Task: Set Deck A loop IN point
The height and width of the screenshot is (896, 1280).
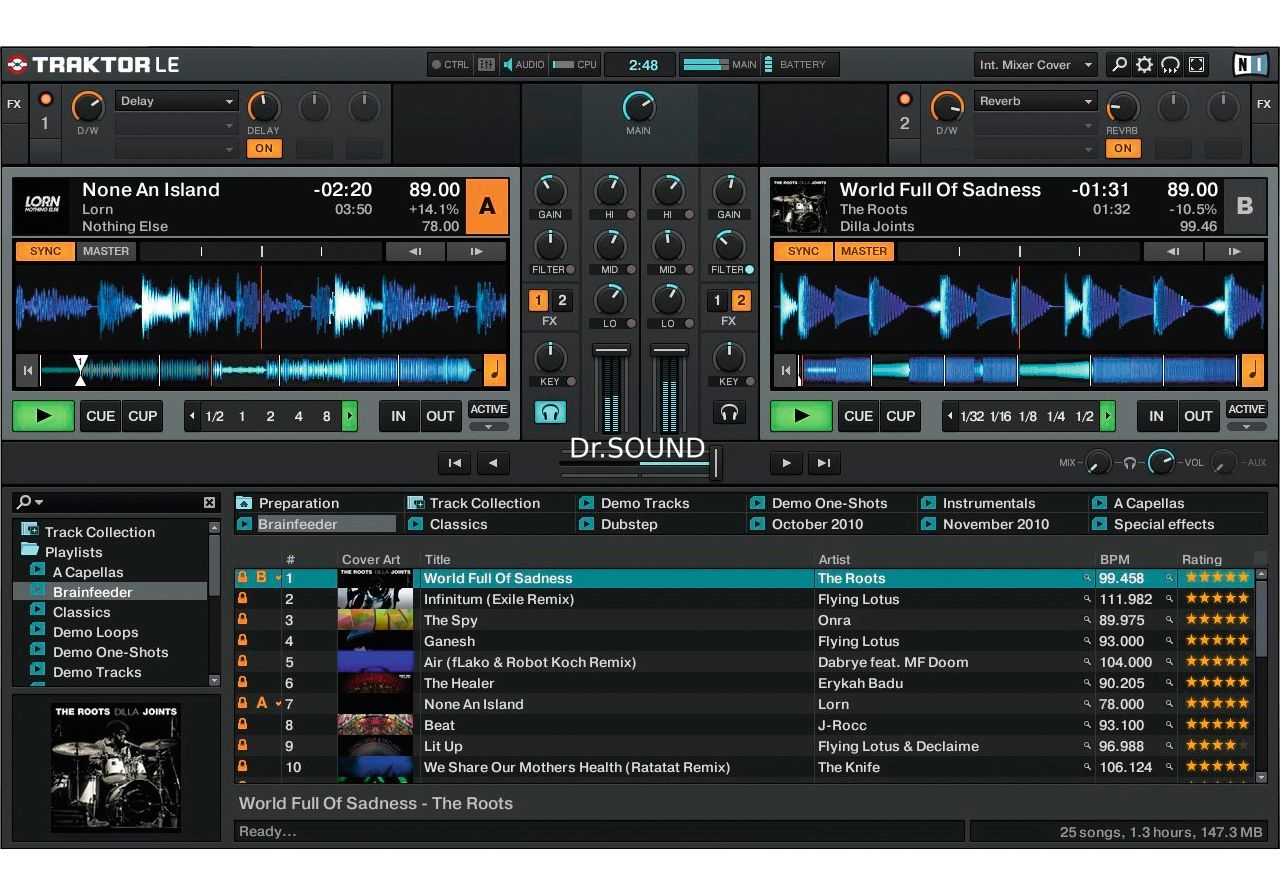Action: (x=399, y=416)
